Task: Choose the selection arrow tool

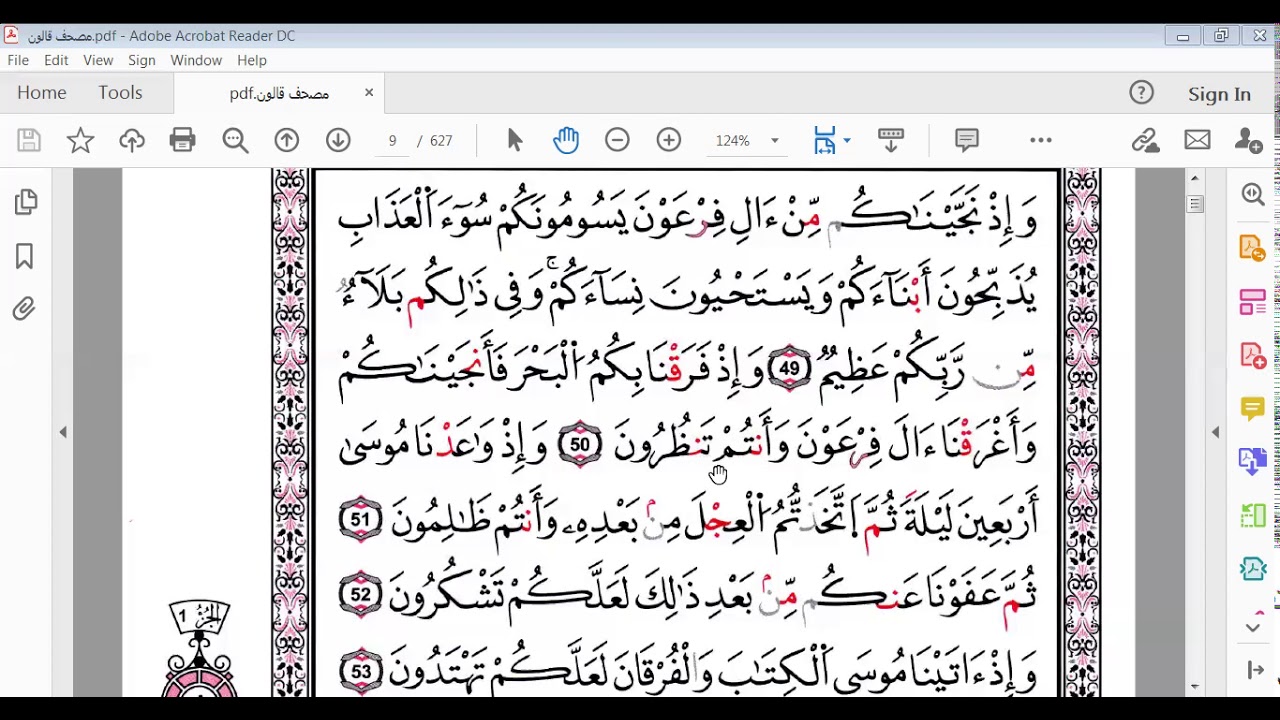Action: pyautogui.click(x=515, y=141)
